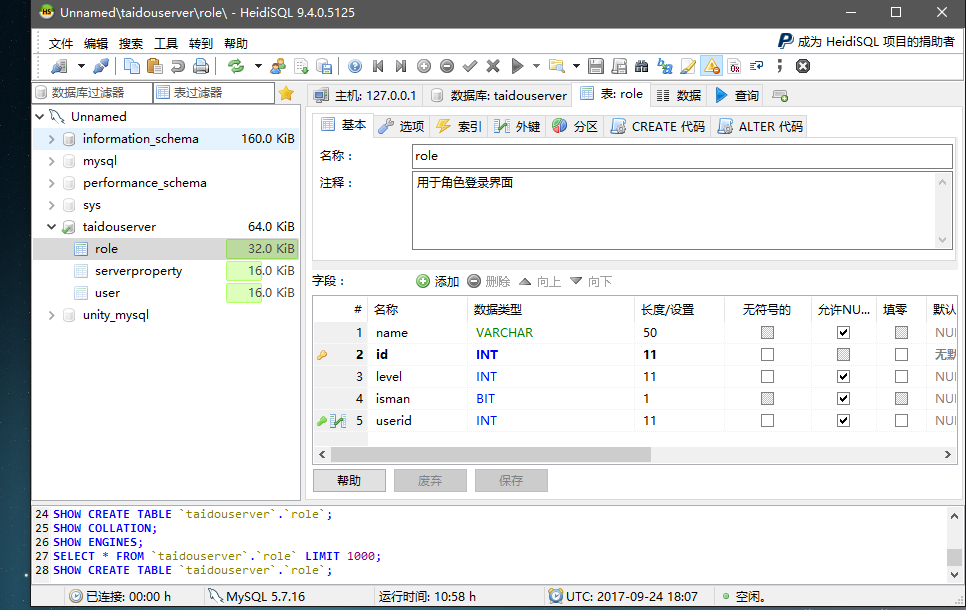Click the binoculars find icon
The height and width of the screenshot is (610, 966).
pos(641,66)
